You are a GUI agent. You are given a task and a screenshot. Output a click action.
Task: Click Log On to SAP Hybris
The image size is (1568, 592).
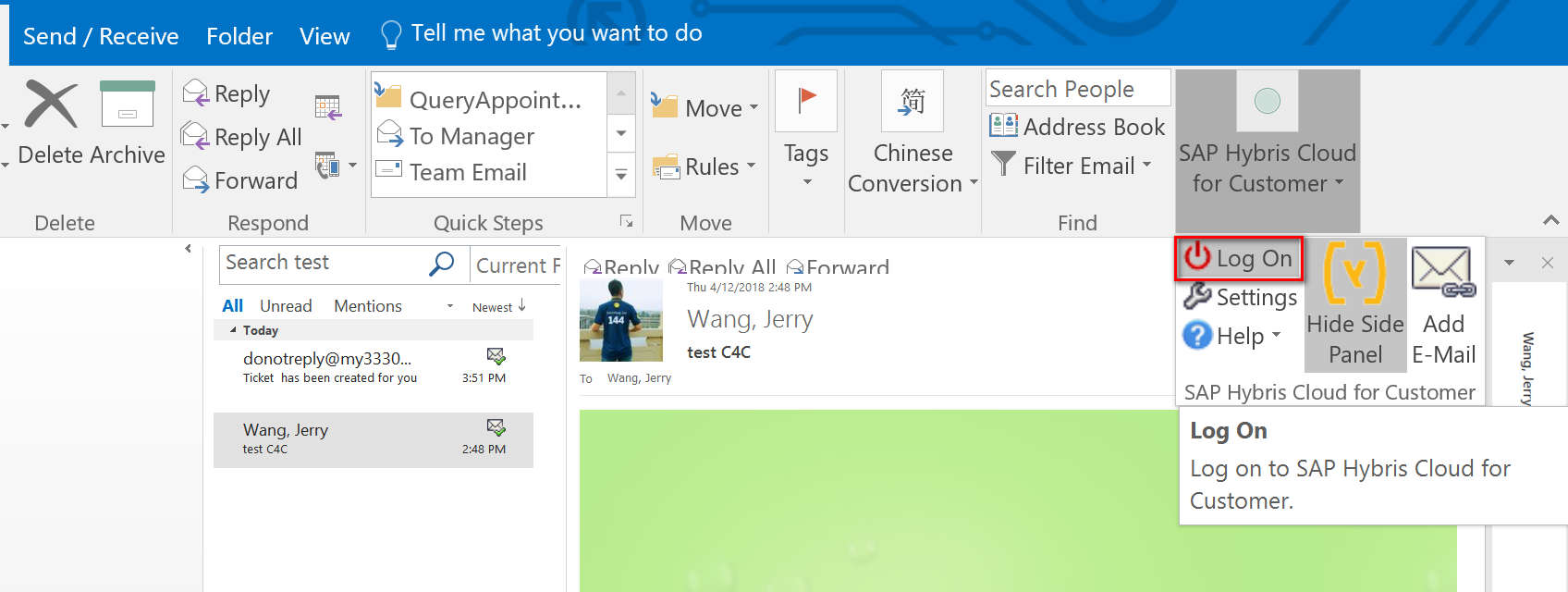[x=1239, y=258]
